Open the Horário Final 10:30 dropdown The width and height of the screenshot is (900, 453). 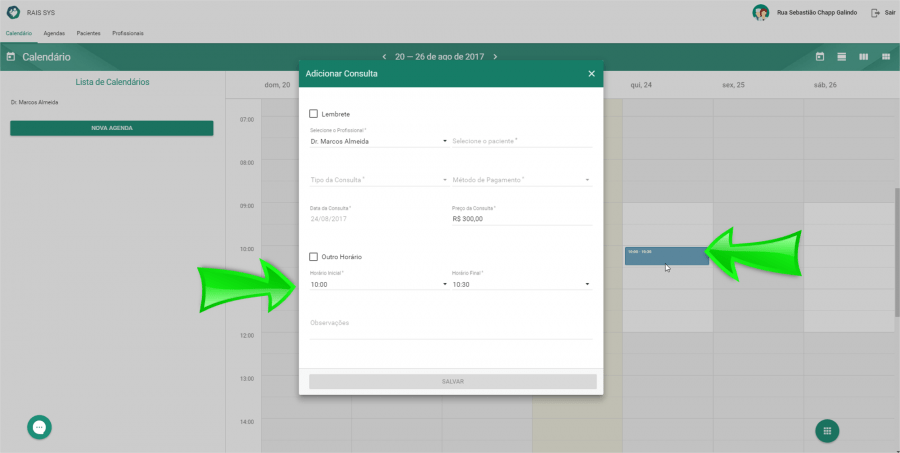pos(522,284)
